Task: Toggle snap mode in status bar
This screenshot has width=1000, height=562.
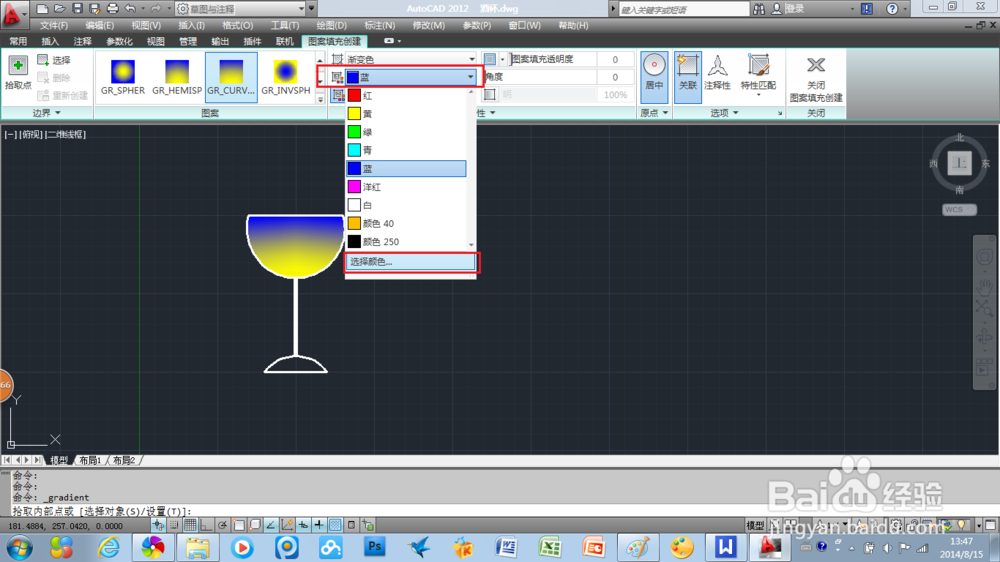Action: [x=173, y=525]
